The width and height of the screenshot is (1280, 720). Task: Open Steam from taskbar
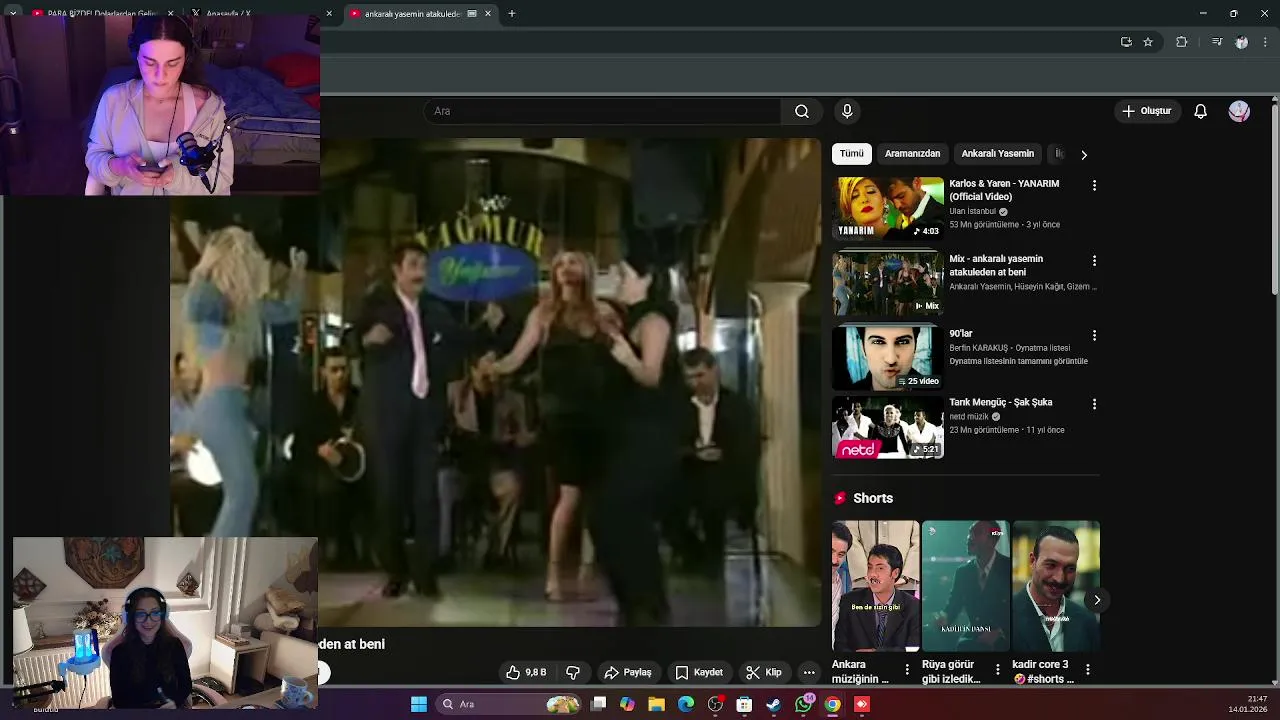774,704
